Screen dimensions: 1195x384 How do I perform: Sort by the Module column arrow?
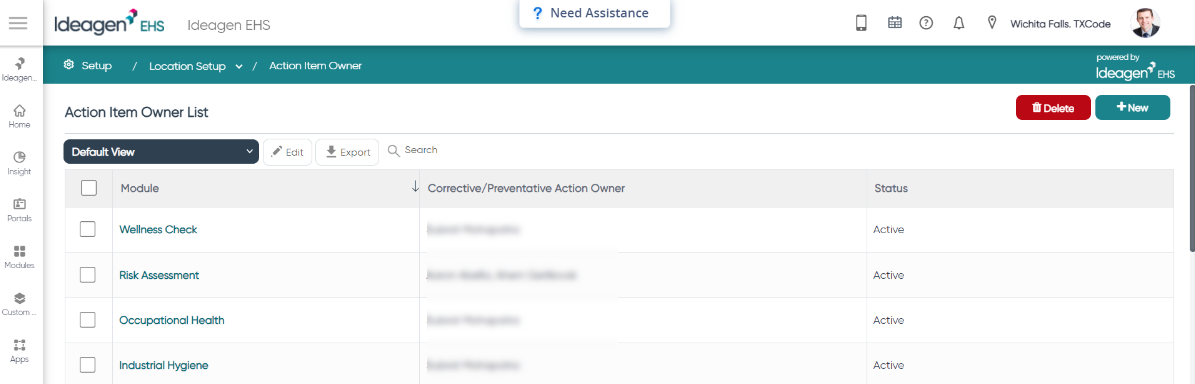(415, 187)
